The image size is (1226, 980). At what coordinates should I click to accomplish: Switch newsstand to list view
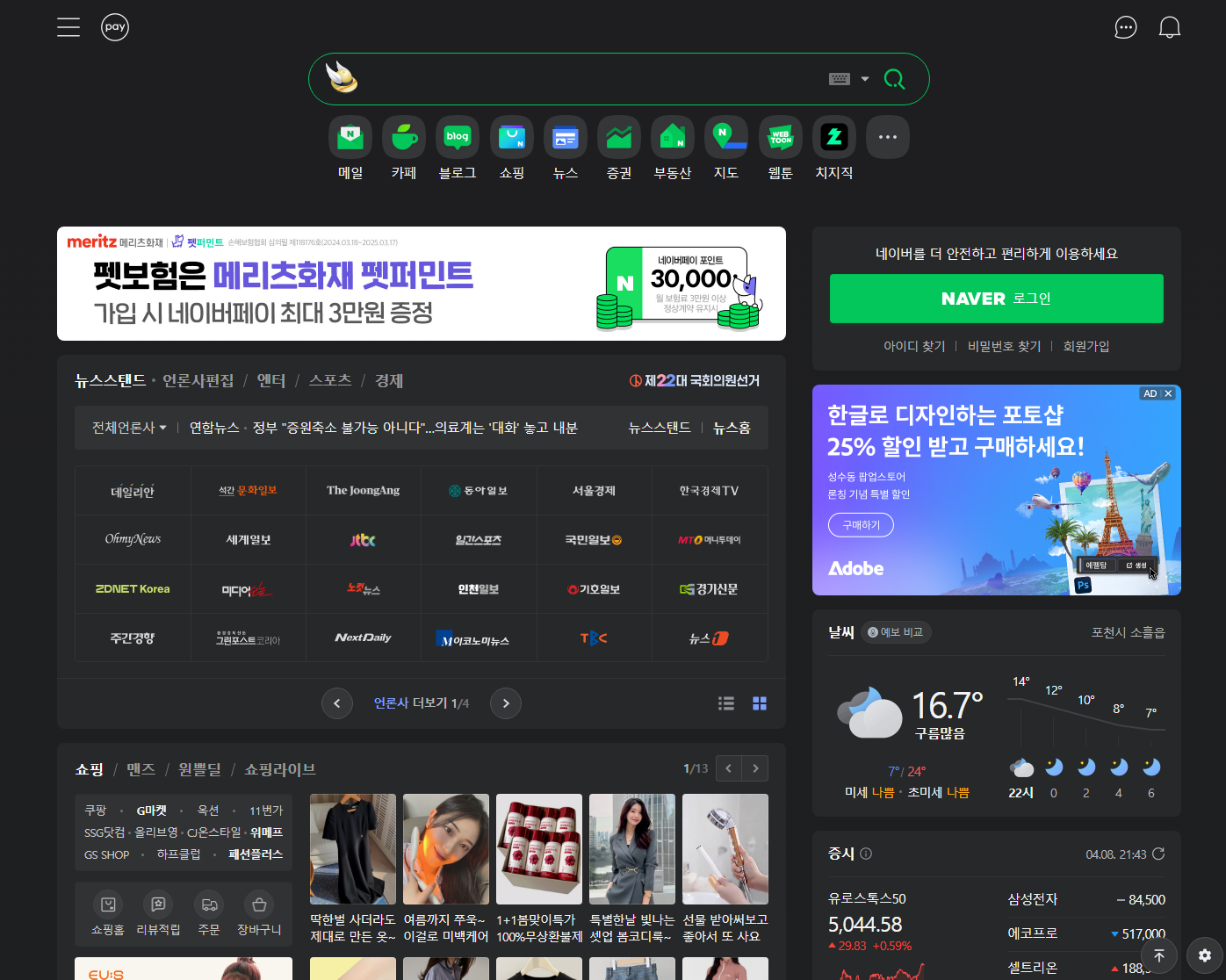click(x=726, y=703)
